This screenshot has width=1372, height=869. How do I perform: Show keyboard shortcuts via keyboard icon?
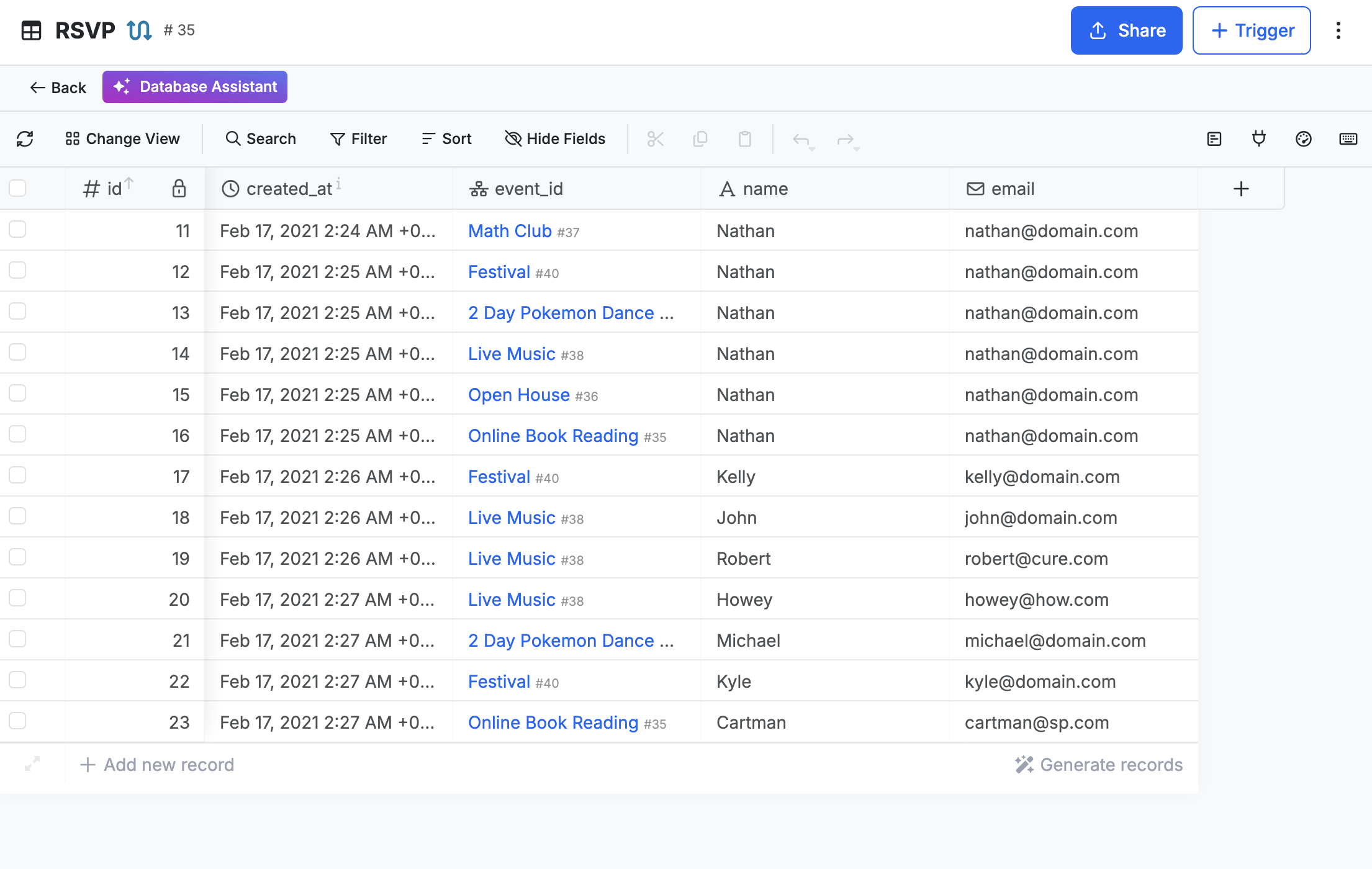coord(1348,139)
